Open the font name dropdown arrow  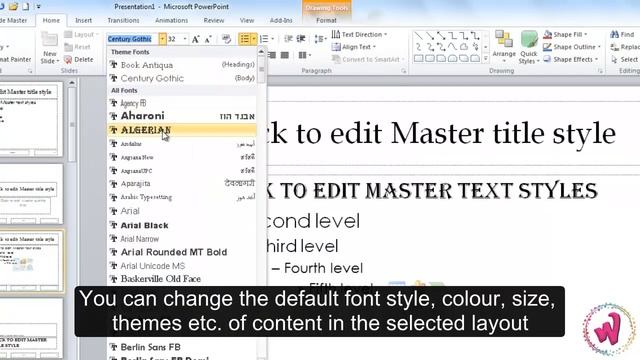[162, 39]
